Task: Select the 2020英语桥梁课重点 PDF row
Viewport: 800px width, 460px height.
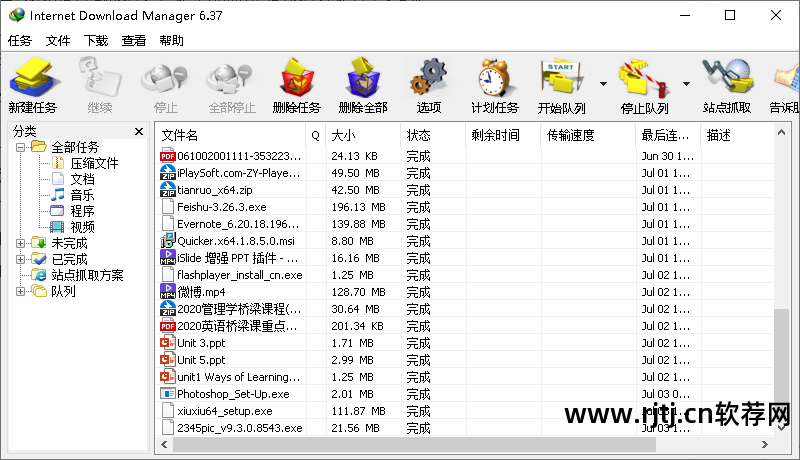Action: point(464,326)
